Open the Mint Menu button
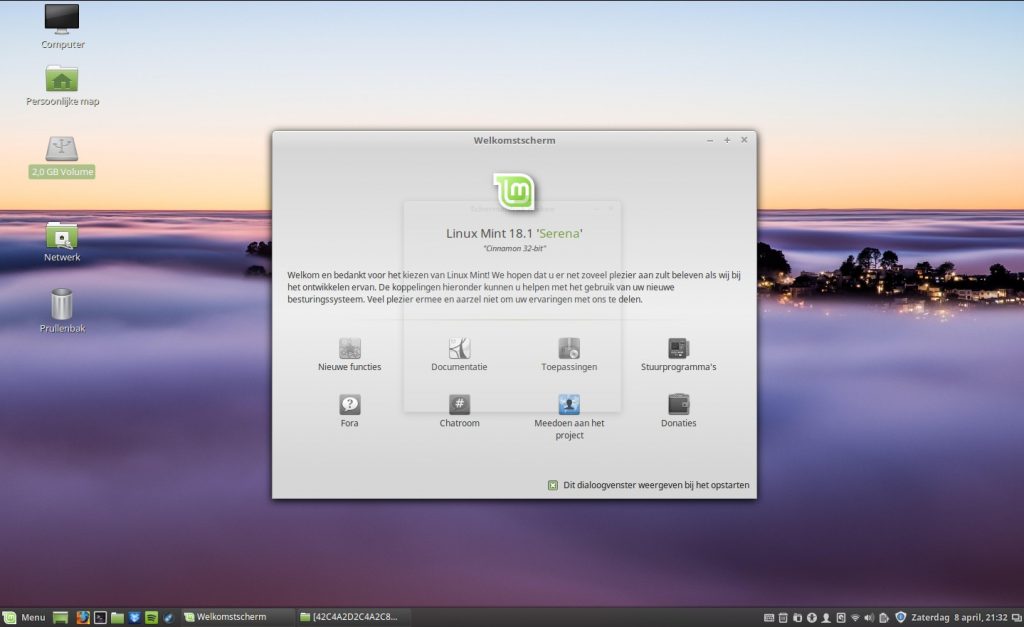Screen dimensions: 1024x627 pyautogui.click(x=24, y=617)
